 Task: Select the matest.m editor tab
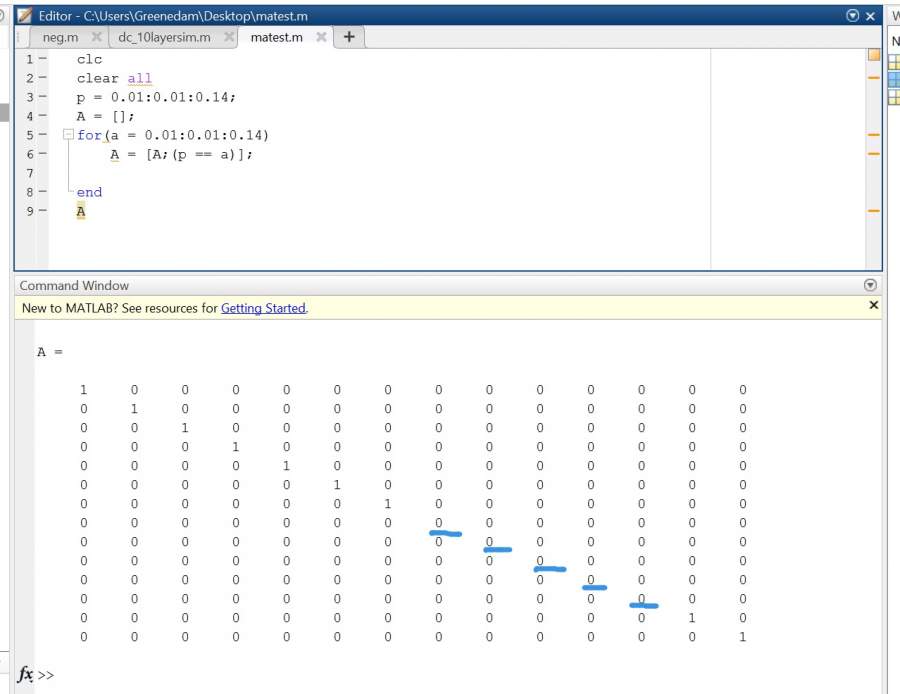(276, 37)
